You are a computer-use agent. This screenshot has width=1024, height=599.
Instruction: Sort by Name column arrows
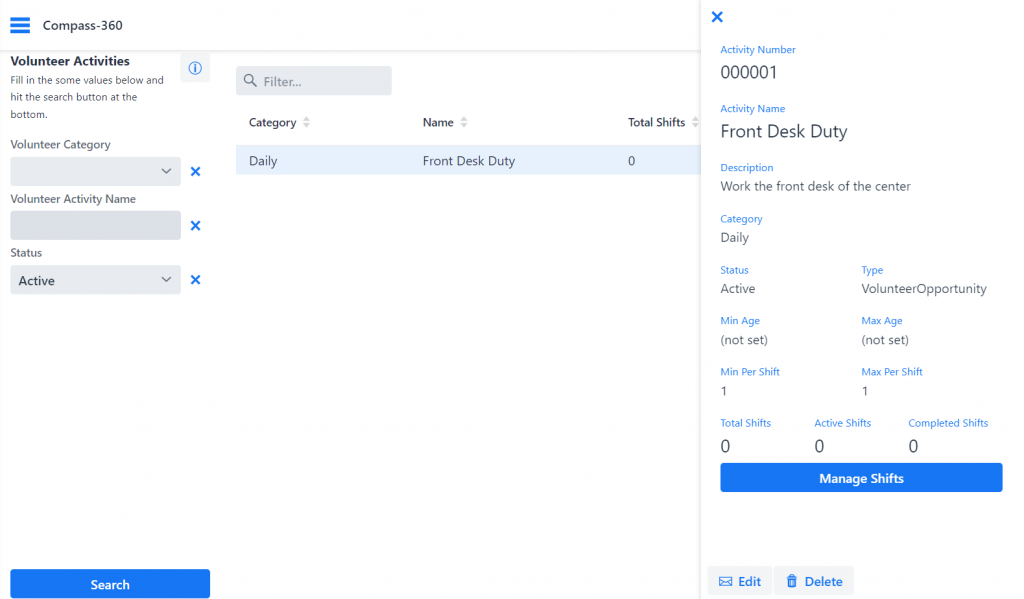[x=464, y=122]
